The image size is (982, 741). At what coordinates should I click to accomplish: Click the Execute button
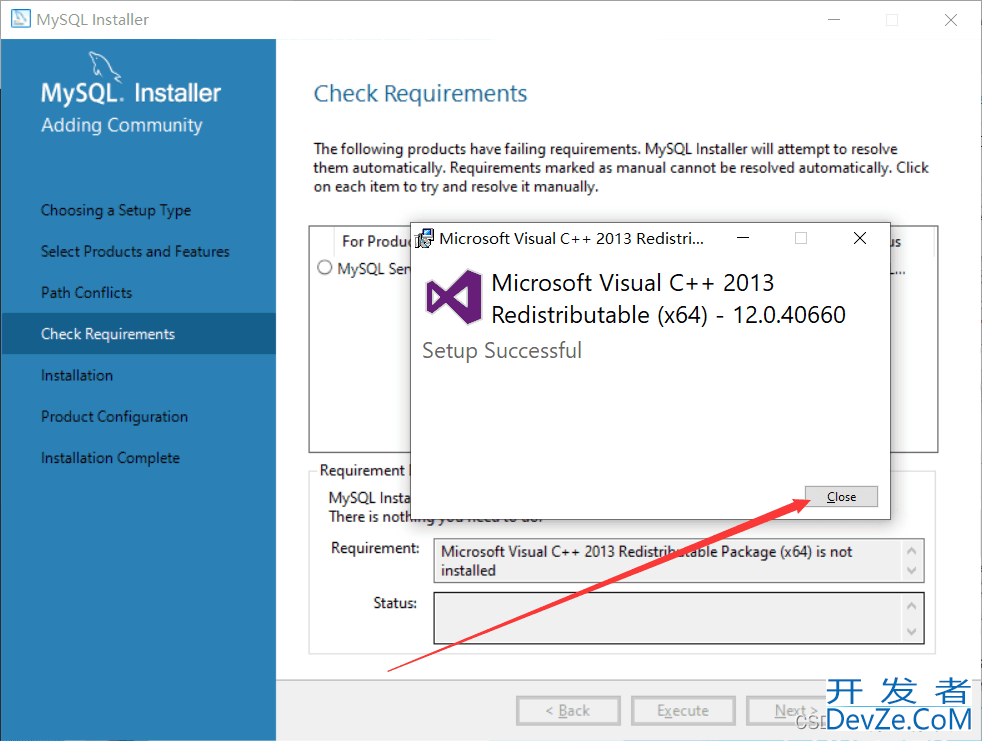click(x=683, y=711)
